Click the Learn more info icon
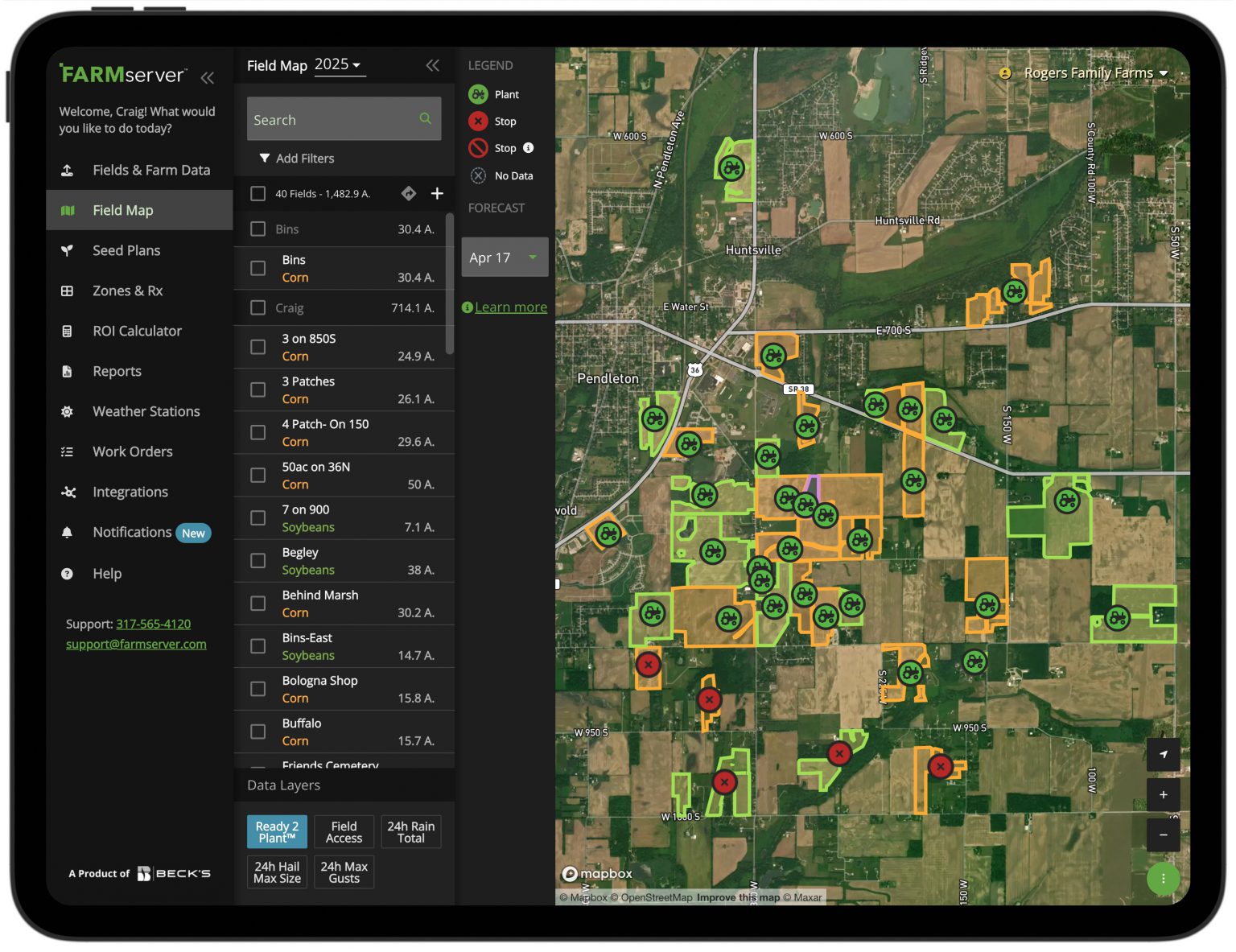Screen dimensions: 1236x952 (x=467, y=307)
